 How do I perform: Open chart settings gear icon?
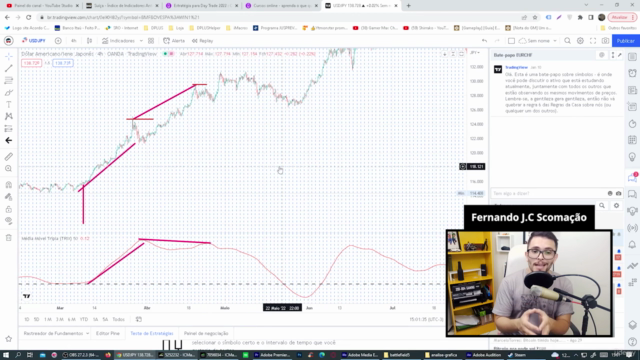[x=580, y=41]
